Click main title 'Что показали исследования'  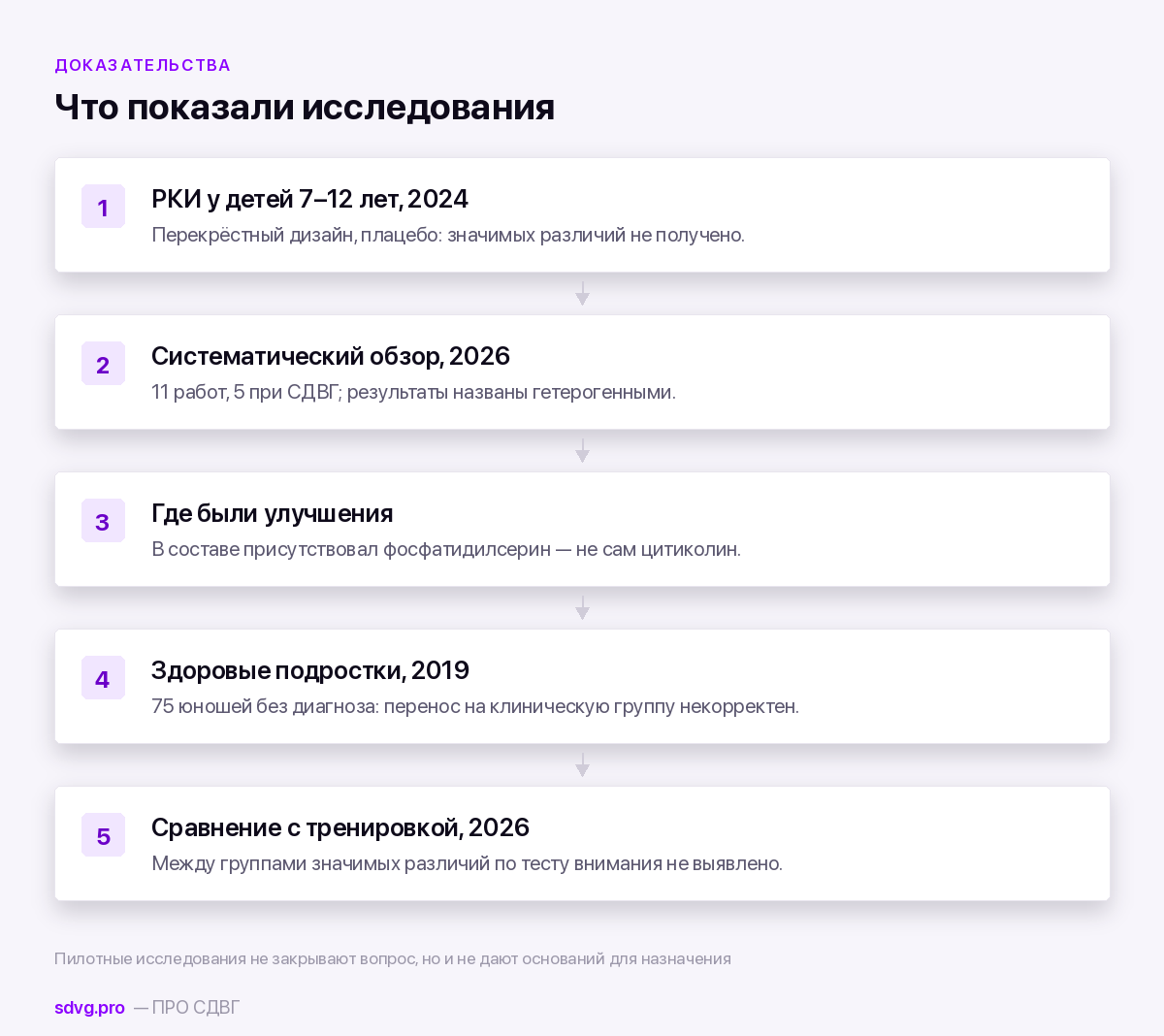[x=305, y=107]
